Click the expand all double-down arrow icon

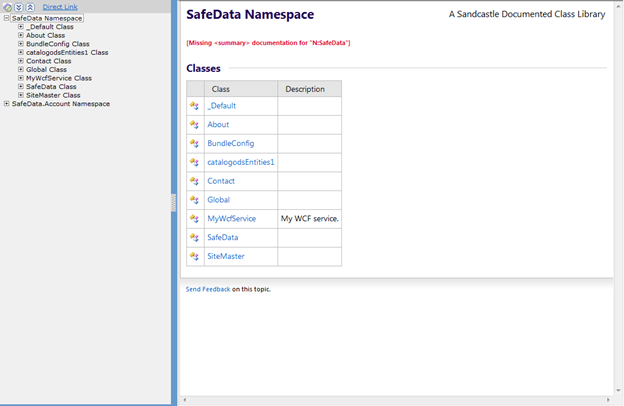pyautogui.click(x=19, y=7)
